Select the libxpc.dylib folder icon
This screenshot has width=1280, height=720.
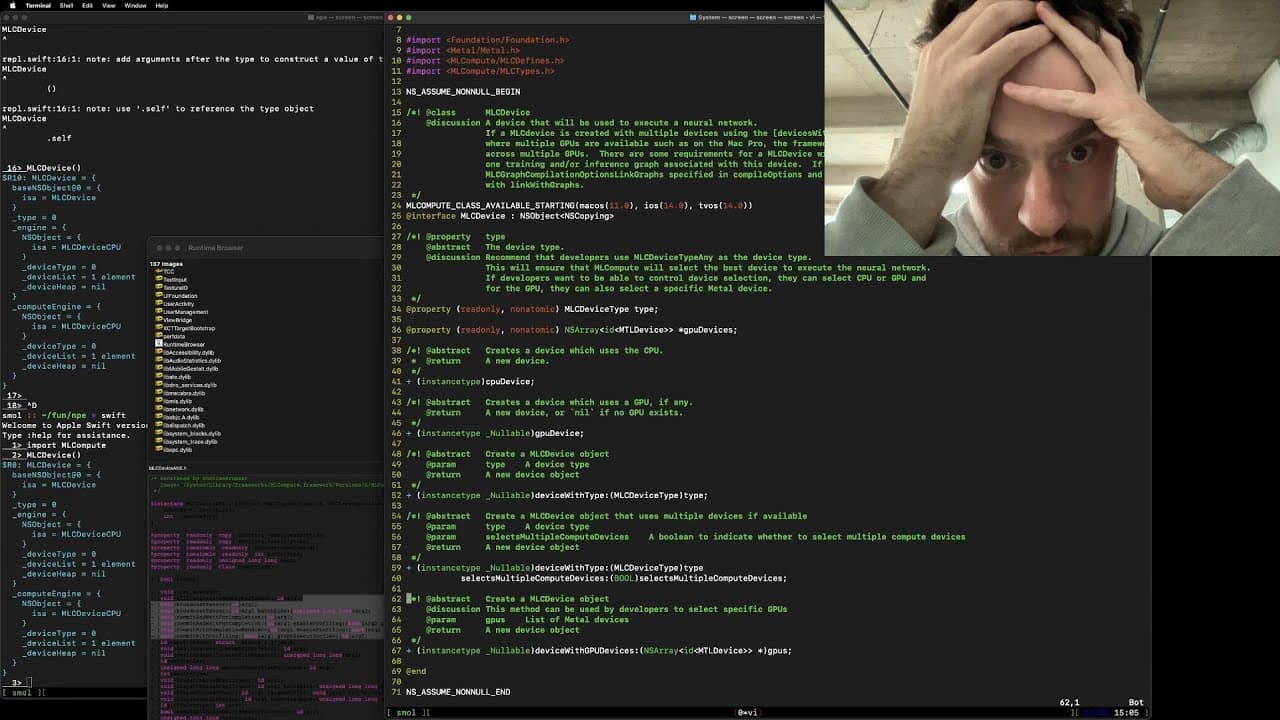[159, 449]
